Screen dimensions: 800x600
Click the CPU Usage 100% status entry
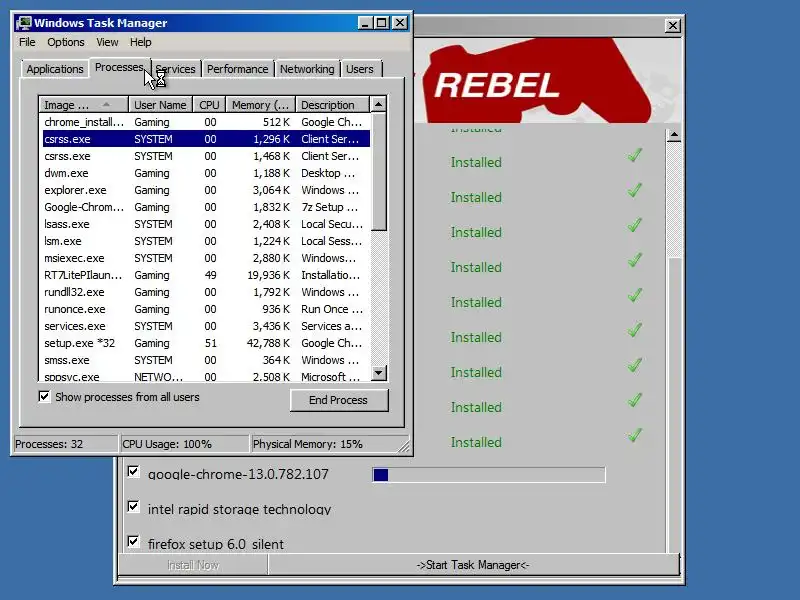click(x=184, y=444)
